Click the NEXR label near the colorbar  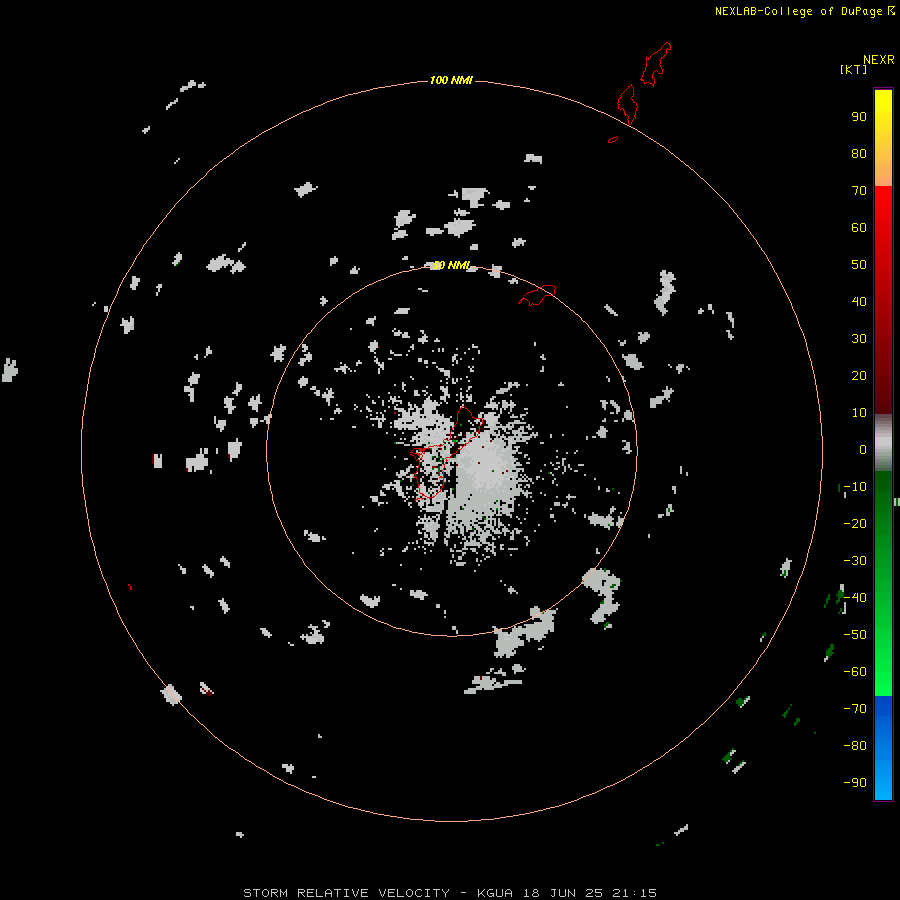pyautogui.click(x=879, y=59)
